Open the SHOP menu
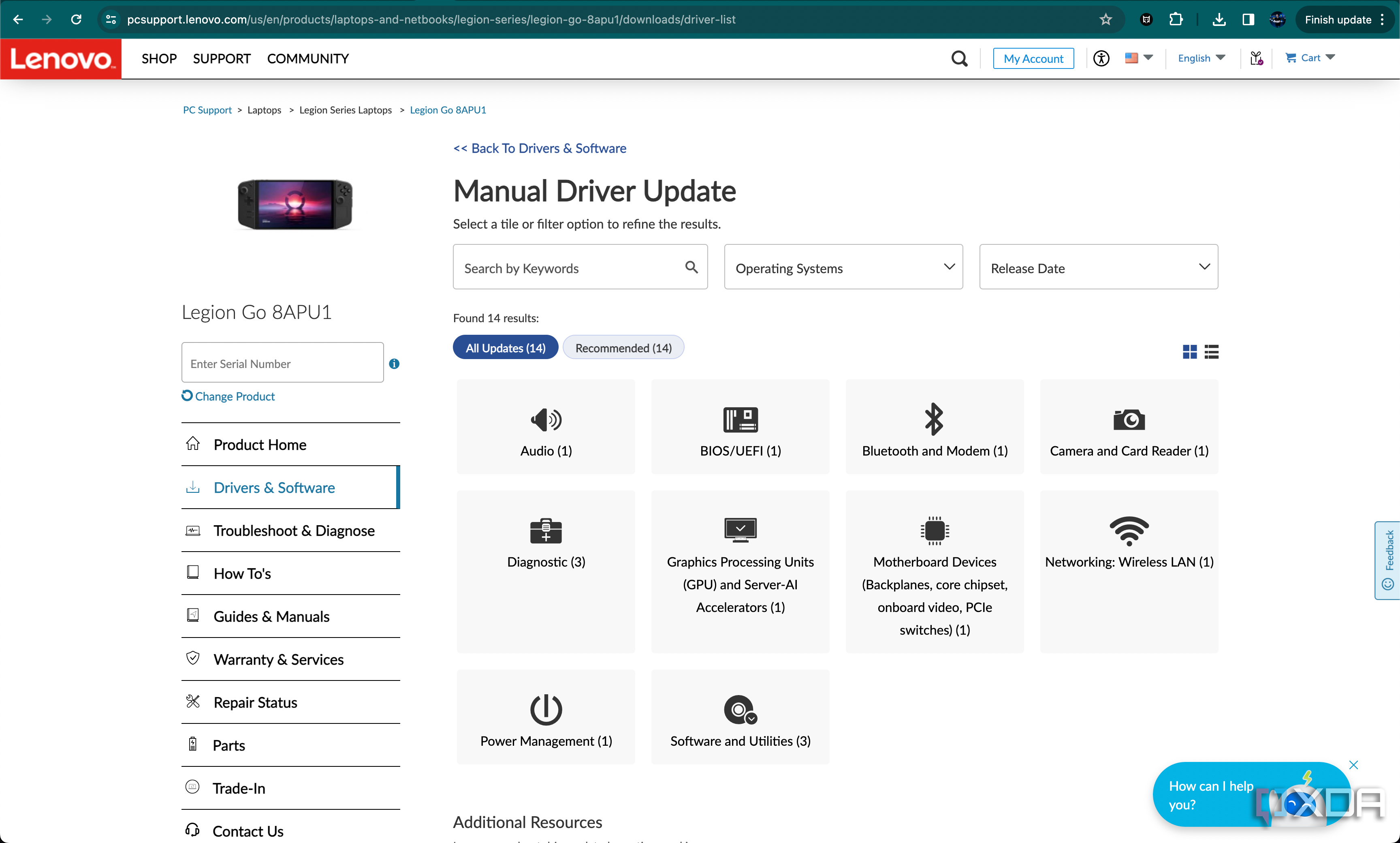This screenshot has height=843, width=1400. pyautogui.click(x=159, y=58)
